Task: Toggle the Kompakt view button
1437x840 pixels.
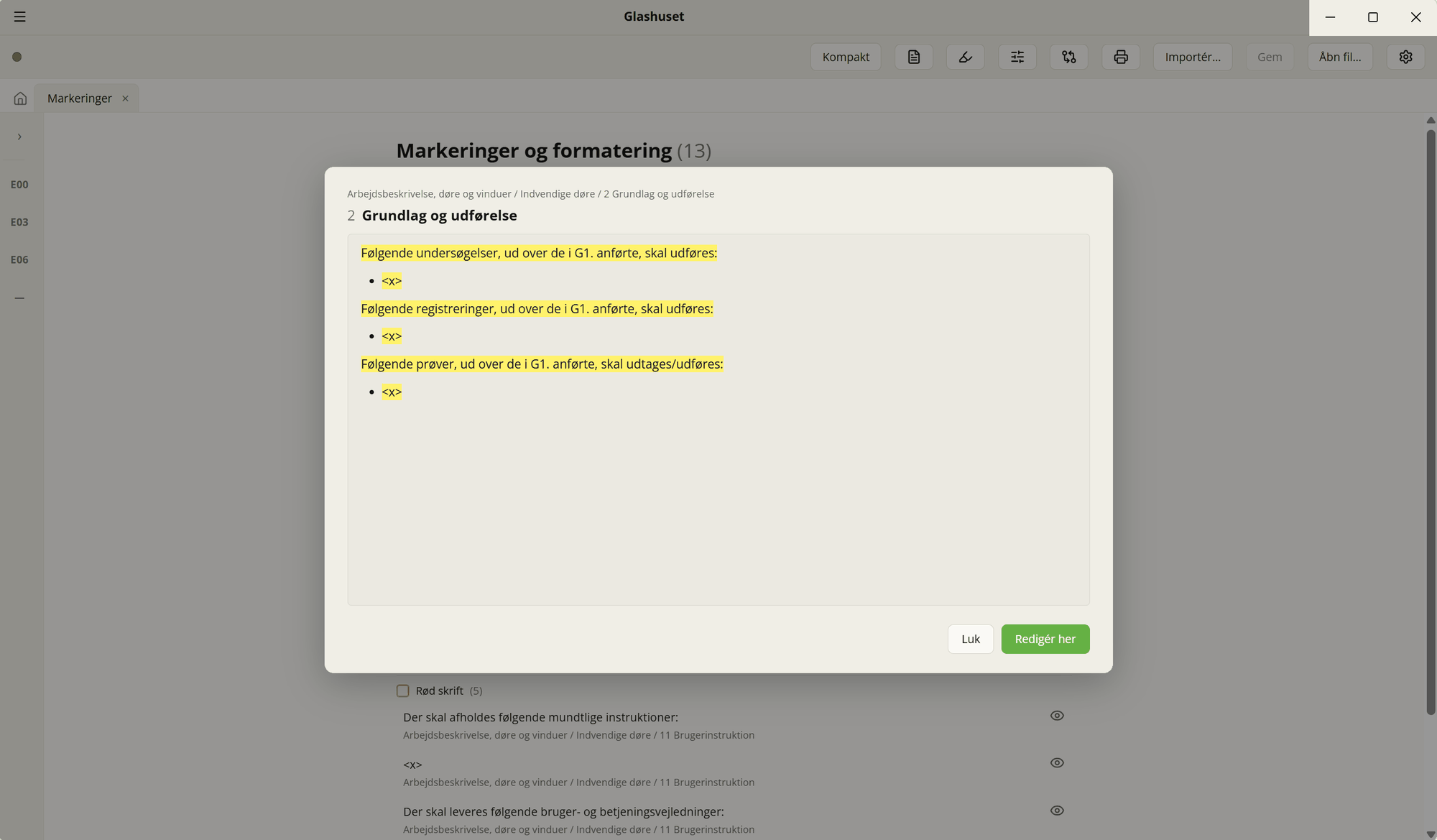Action: (x=846, y=57)
